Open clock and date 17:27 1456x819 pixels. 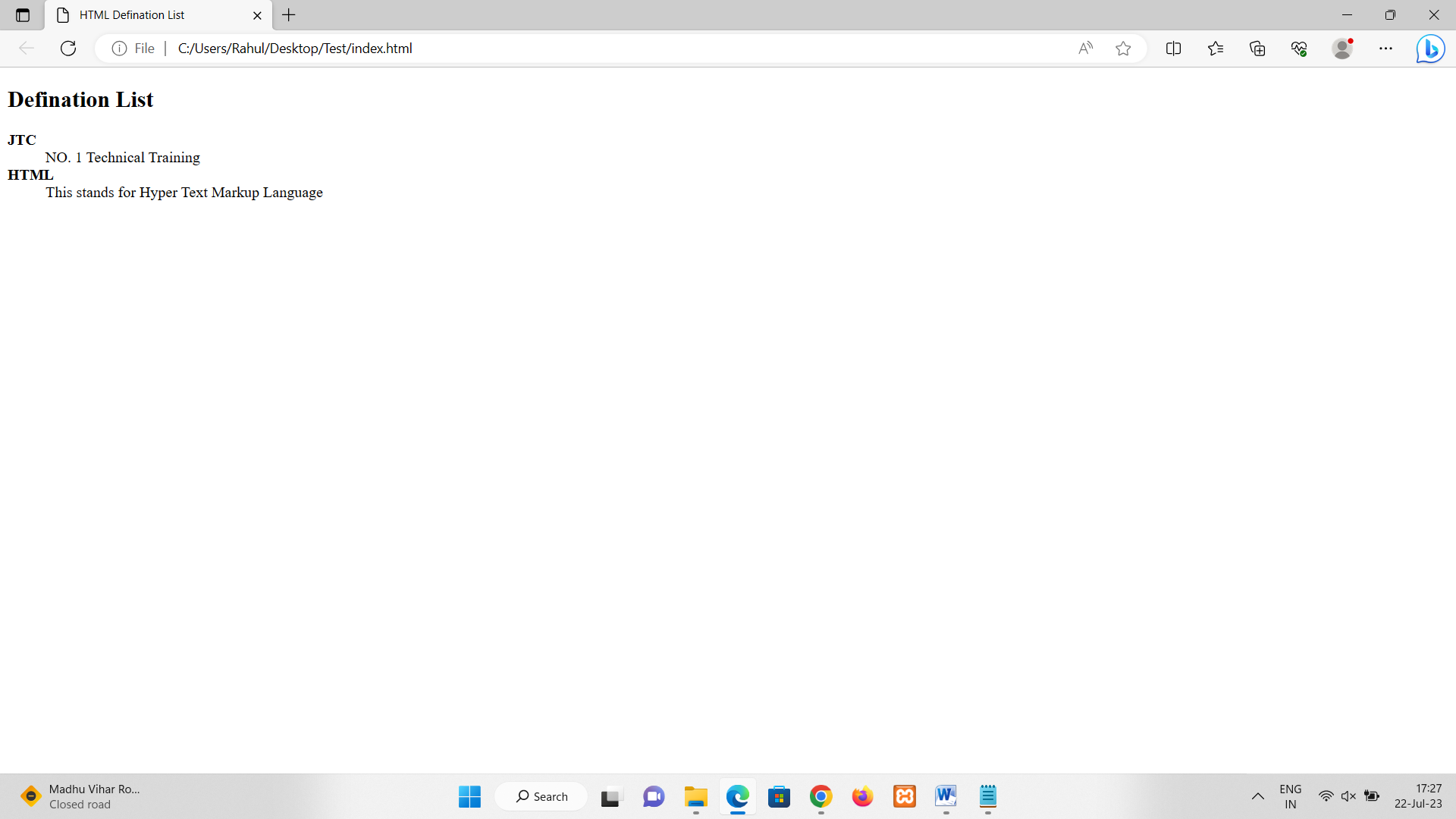point(1418,796)
